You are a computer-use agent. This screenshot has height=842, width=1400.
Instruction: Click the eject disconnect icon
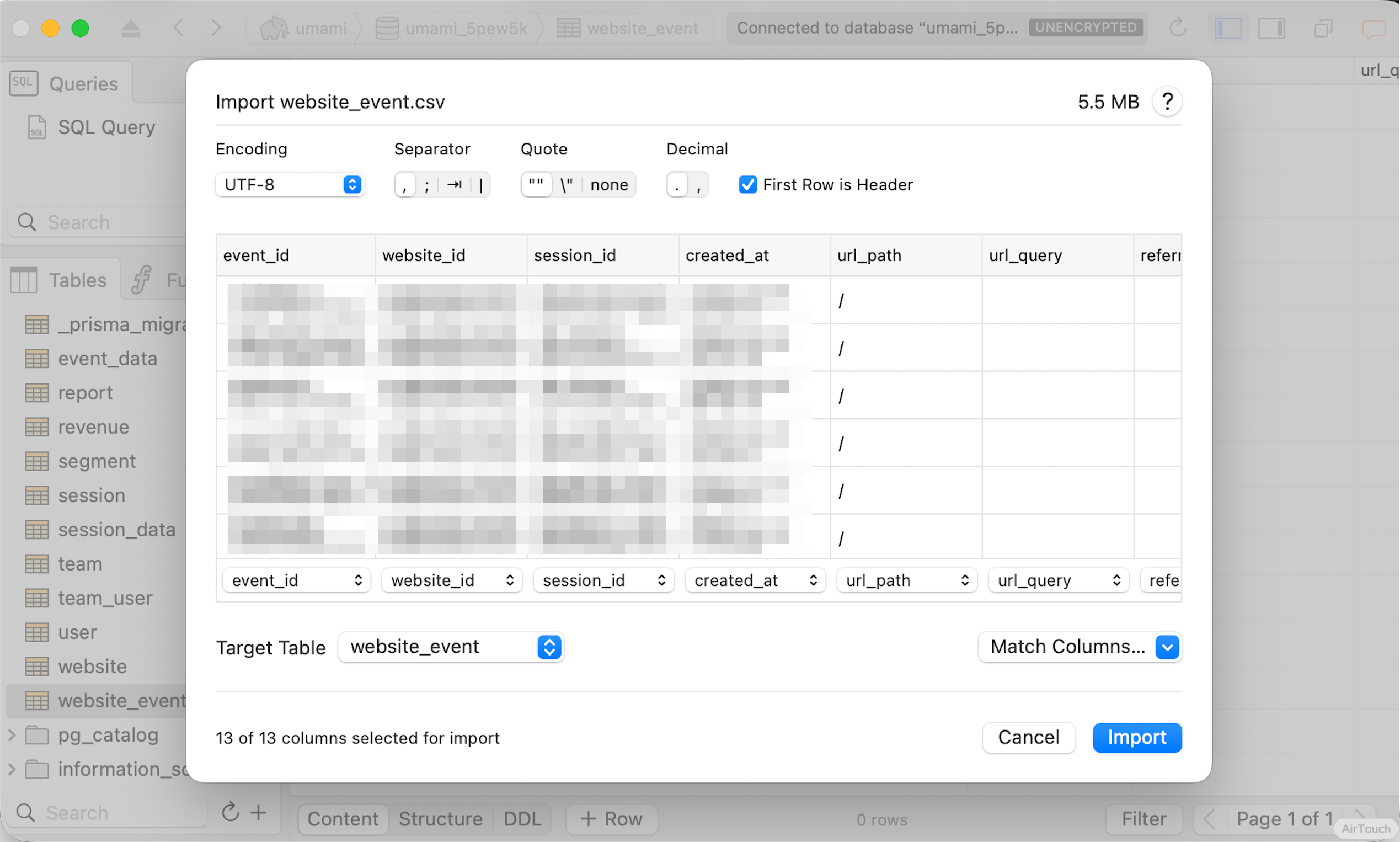pos(131,27)
